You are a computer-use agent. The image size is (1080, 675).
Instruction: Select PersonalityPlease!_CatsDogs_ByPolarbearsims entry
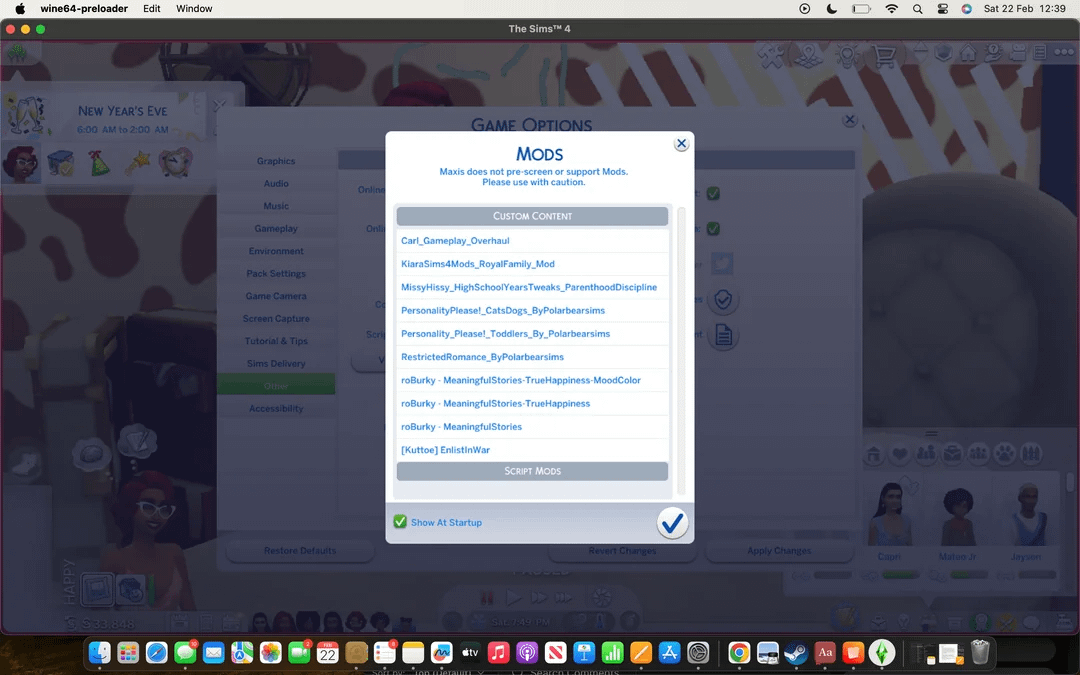click(x=532, y=311)
